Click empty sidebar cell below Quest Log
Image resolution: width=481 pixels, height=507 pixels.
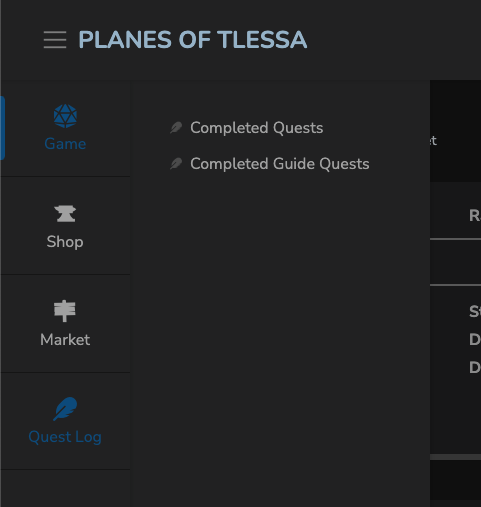65,488
